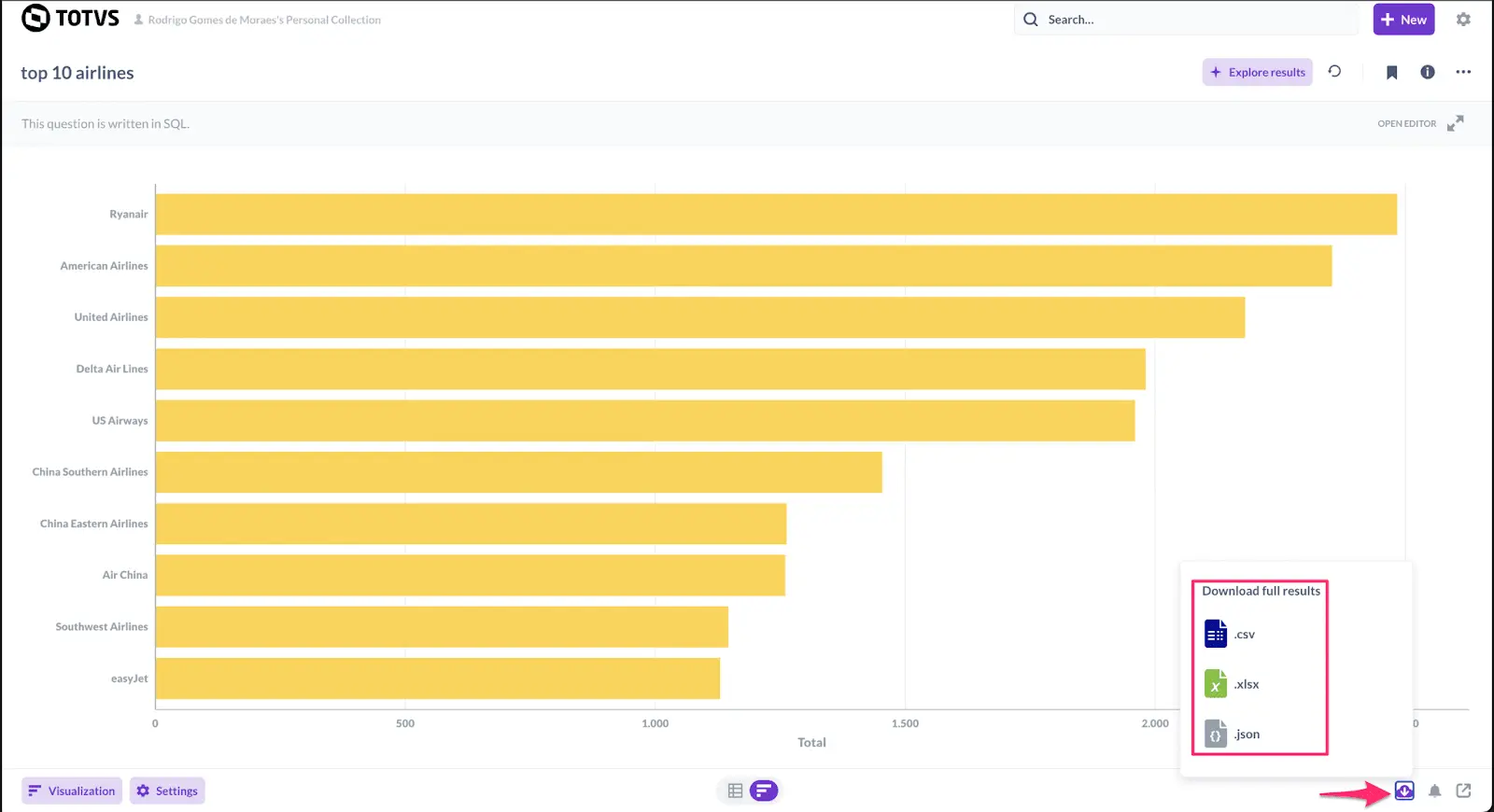Click the 'United Airlines' axis label
Viewport: 1494px width, 812px height.
click(x=111, y=317)
